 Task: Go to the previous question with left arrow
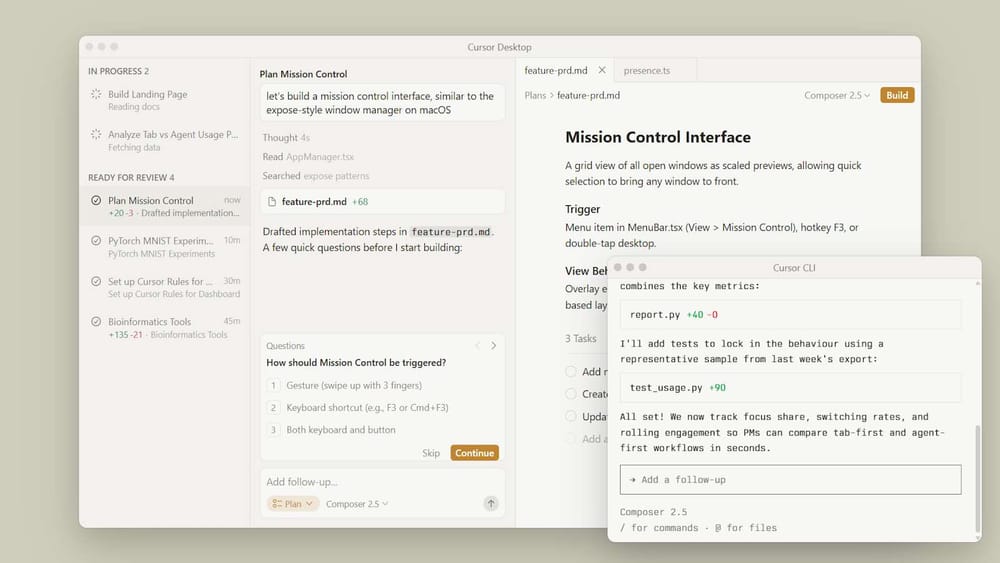coord(477,346)
